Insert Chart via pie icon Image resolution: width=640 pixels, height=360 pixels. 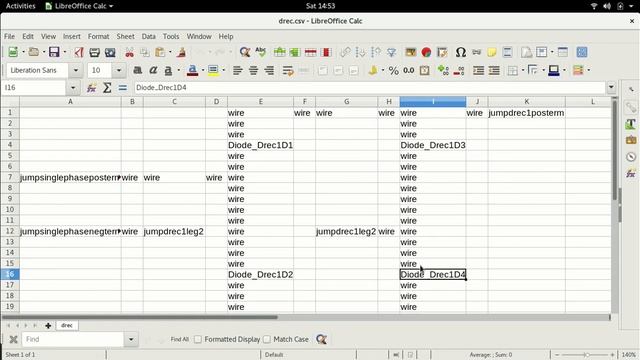pyautogui.click(x=426, y=52)
